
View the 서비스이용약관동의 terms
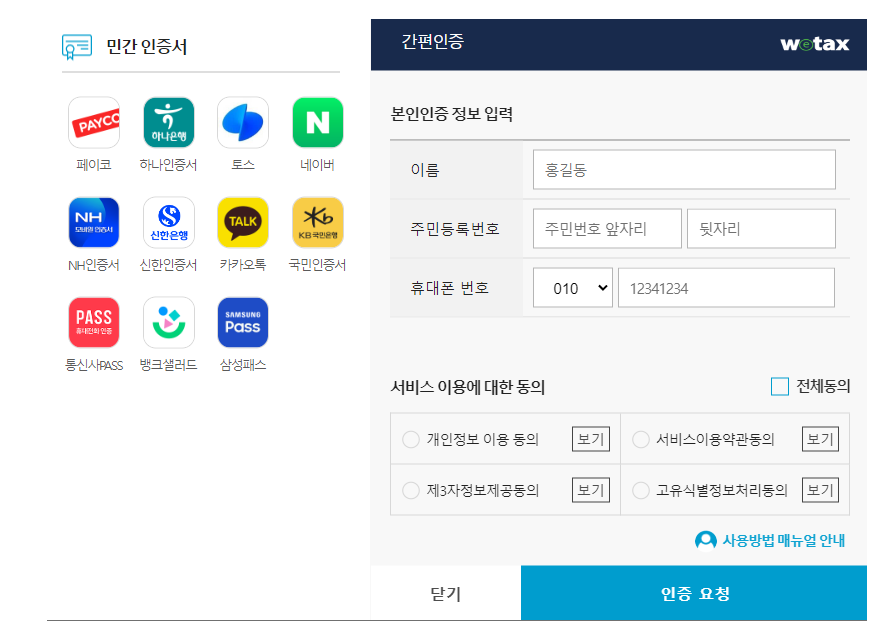point(820,439)
